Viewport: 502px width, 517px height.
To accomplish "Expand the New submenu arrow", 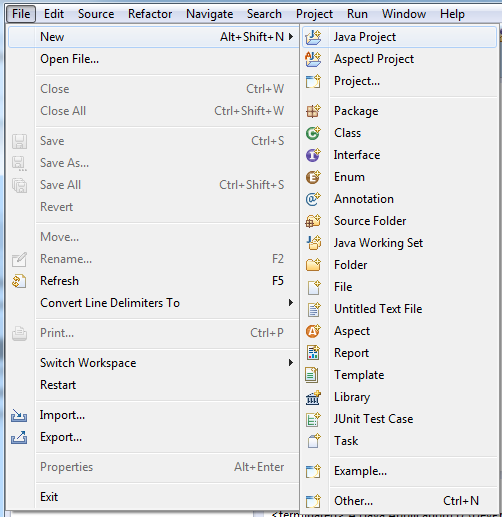I will (291, 37).
